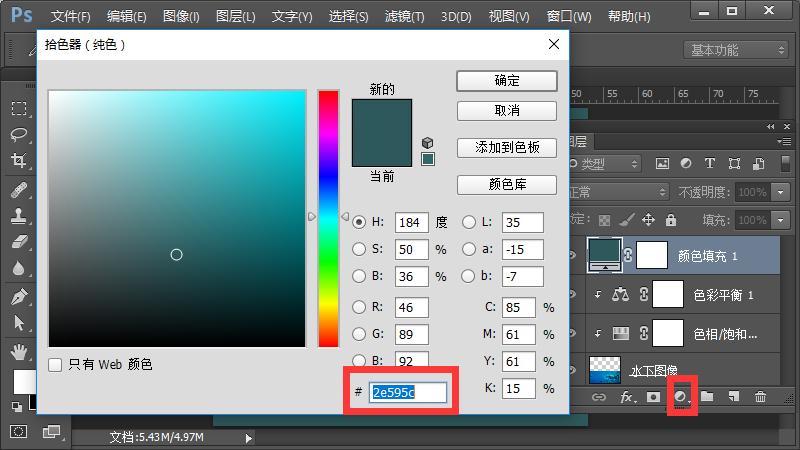Open the 基本功能 workspace dropdown
The height and width of the screenshot is (450, 800).
pos(735,50)
